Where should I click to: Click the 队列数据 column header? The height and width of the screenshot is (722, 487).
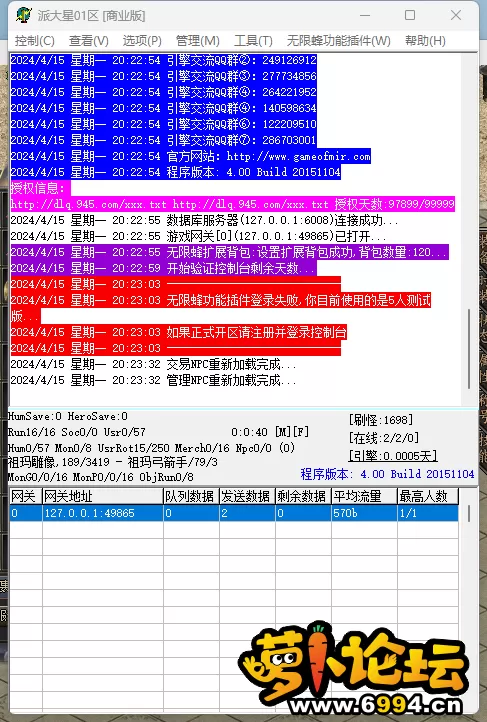(x=191, y=496)
